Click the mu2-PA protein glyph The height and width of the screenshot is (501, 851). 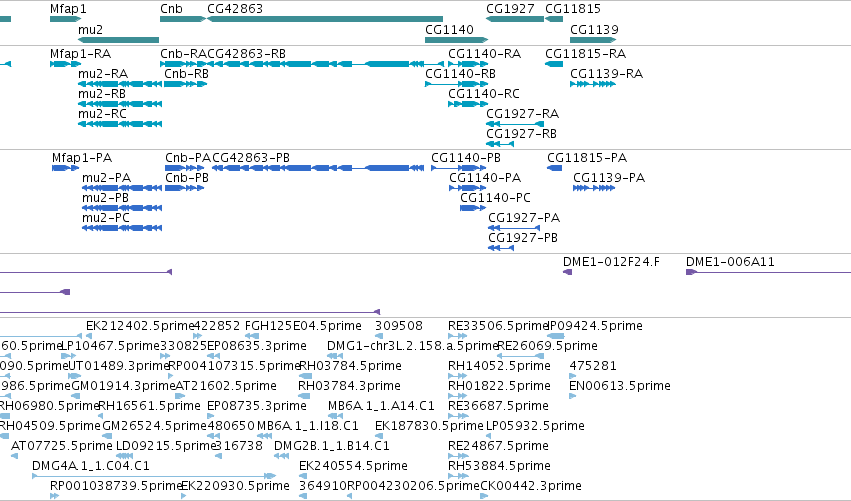point(122,188)
